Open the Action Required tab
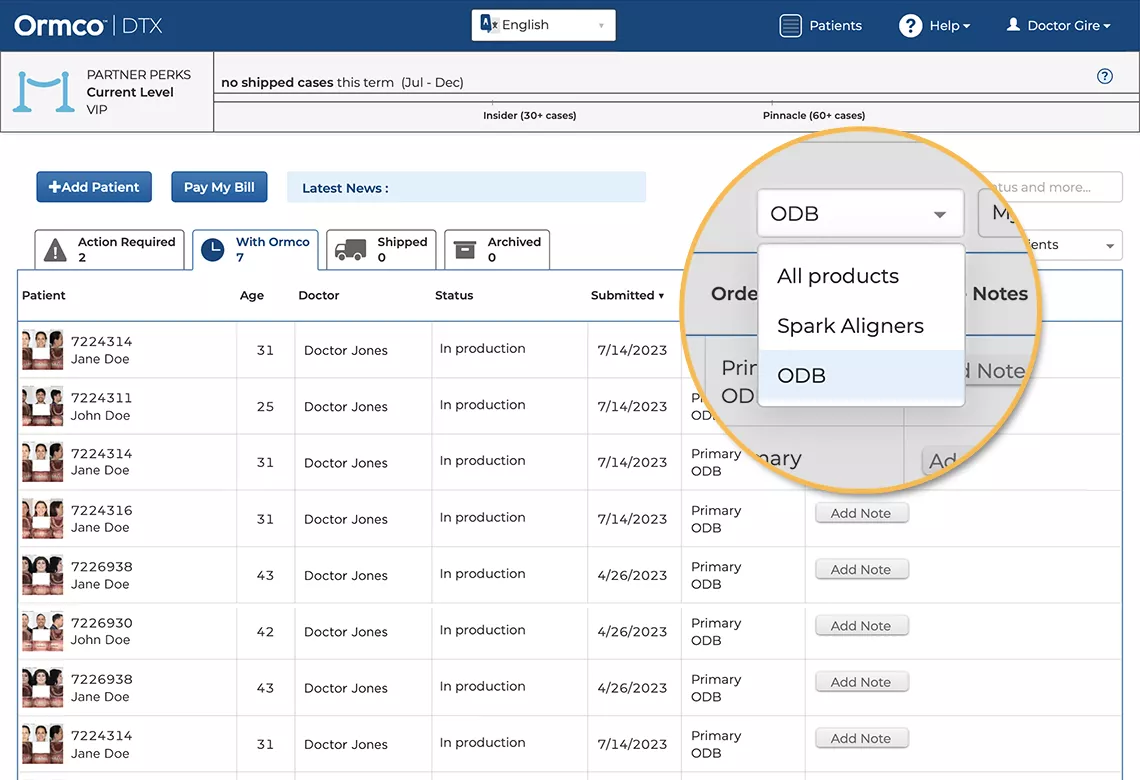Image resolution: width=1140 pixels, height=780 pixels. [110, 249]
